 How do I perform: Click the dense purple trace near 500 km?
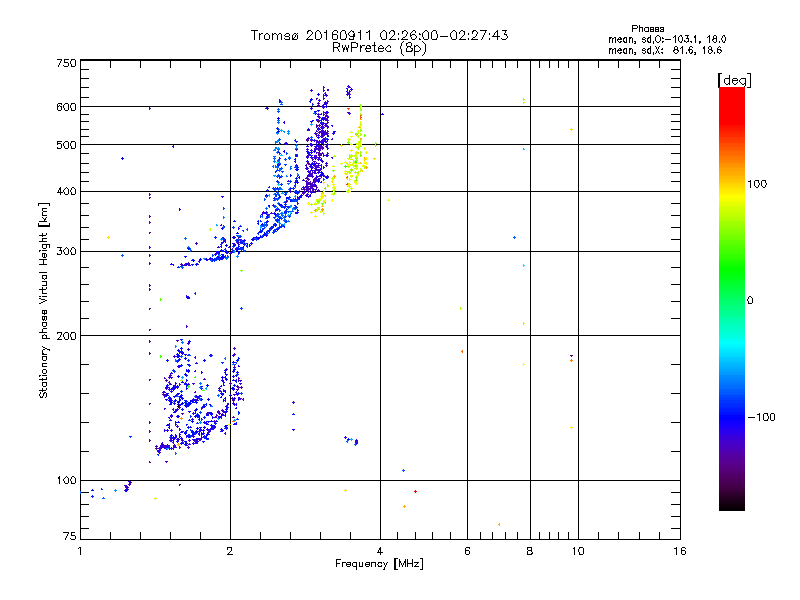pyautogui.click(x=318, y=145)
